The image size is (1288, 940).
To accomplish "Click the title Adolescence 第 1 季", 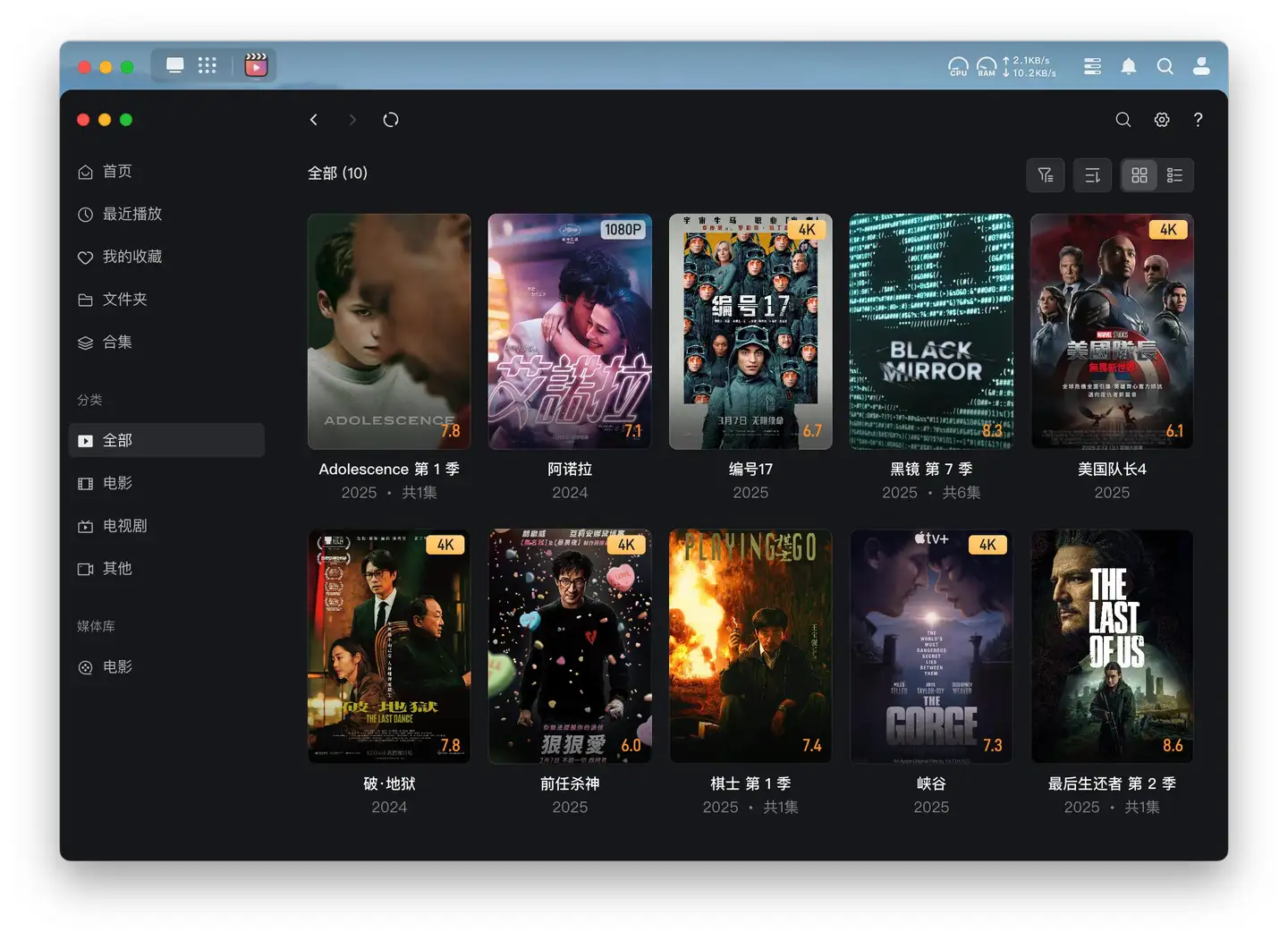I will (389, 470).
